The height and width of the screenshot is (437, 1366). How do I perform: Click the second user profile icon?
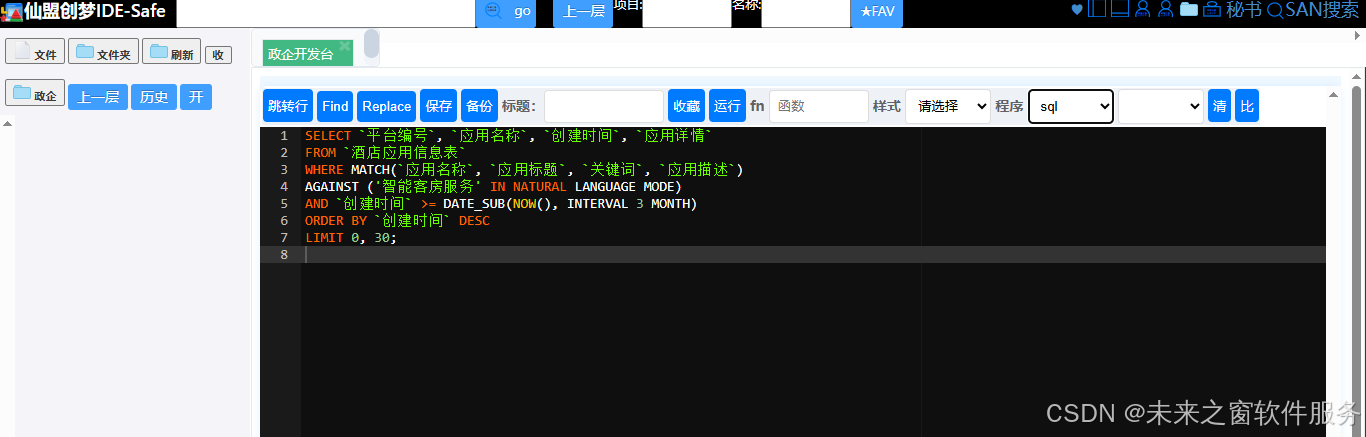[1165, 10]
